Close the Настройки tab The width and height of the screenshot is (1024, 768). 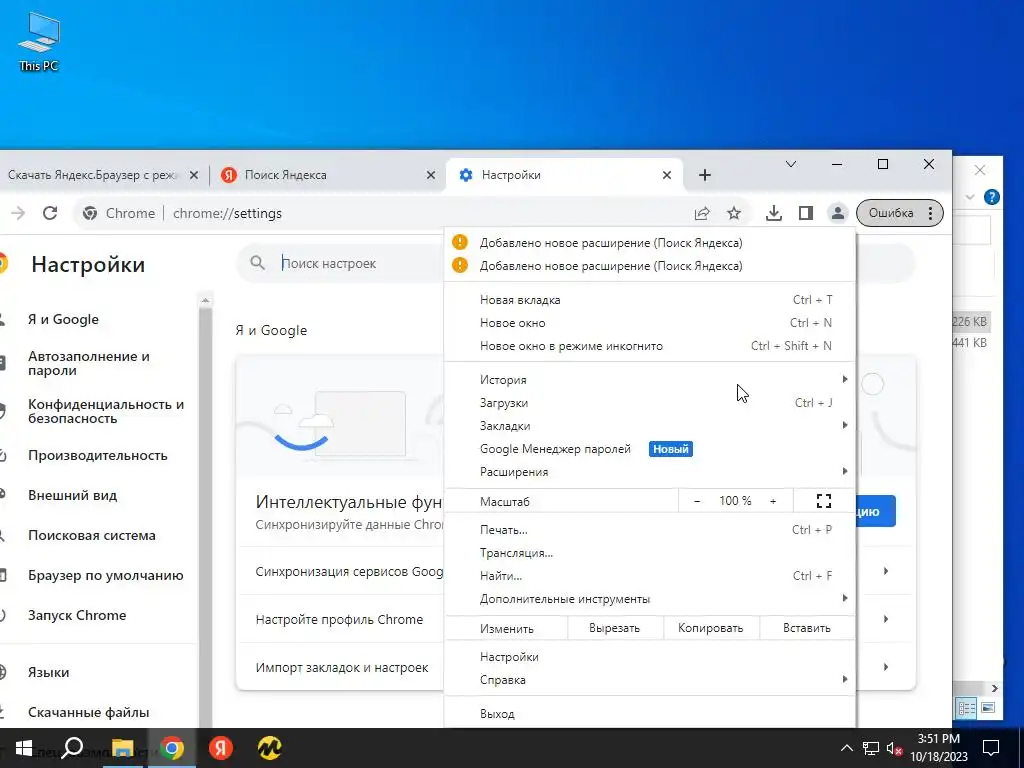click(667, 175)
